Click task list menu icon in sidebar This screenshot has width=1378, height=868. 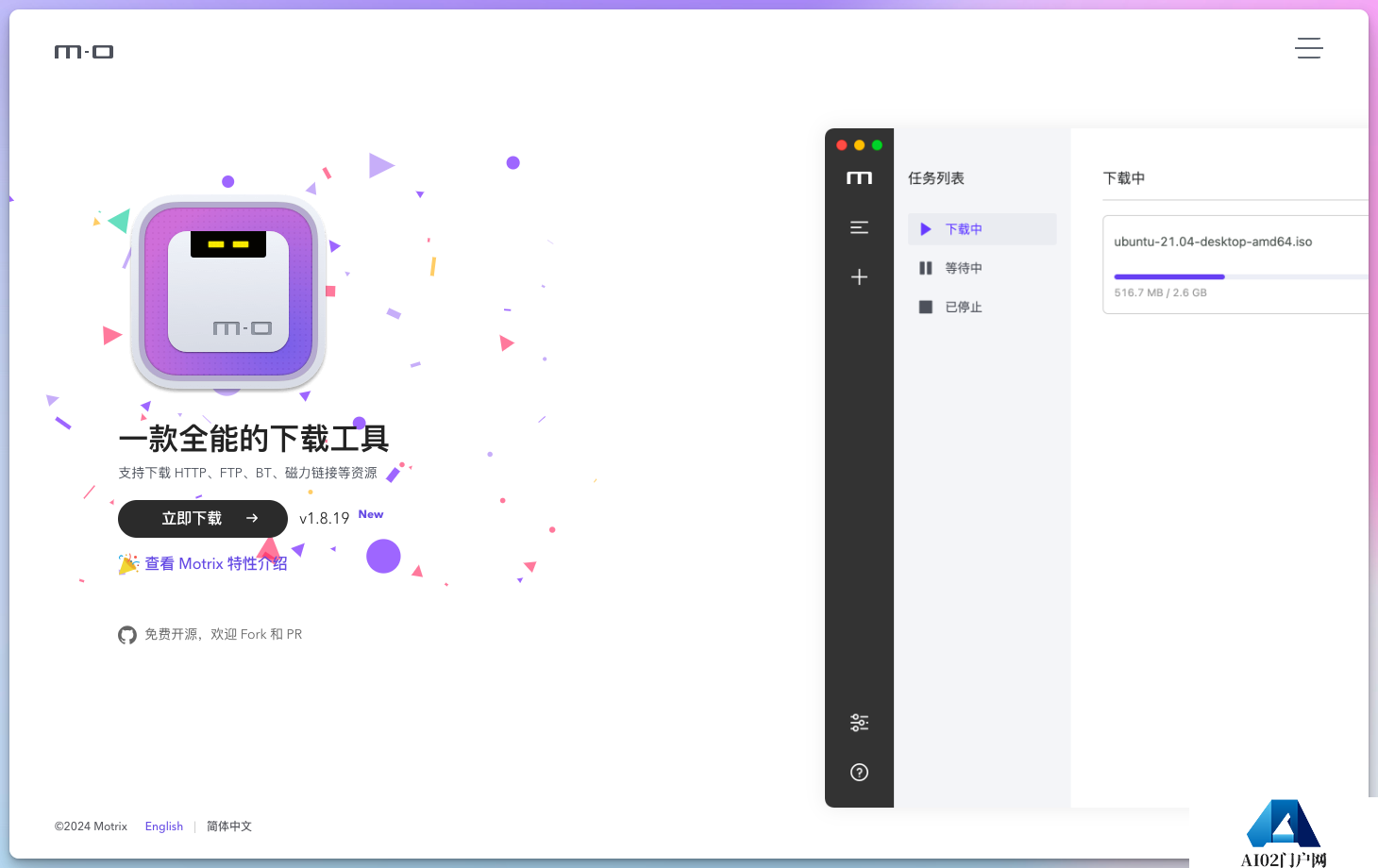click(859, 227)
